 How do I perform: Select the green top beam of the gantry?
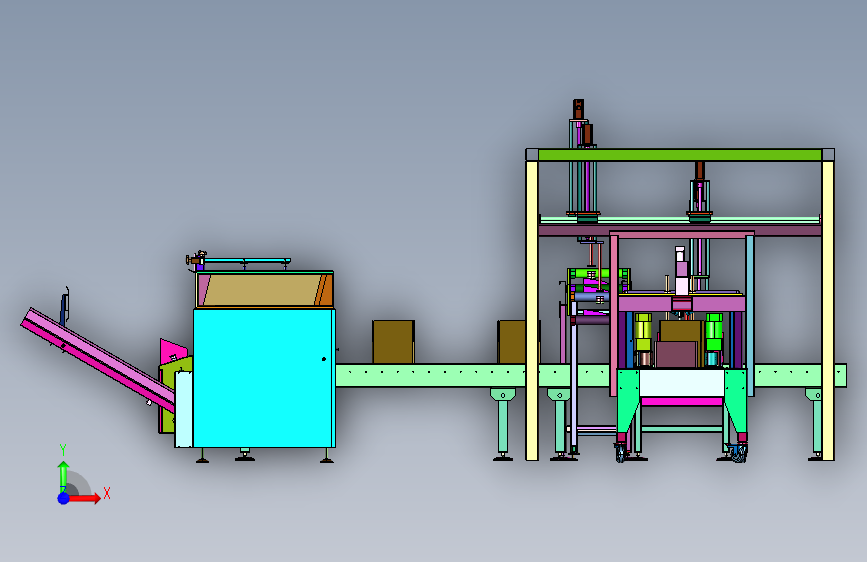point(680,155)
